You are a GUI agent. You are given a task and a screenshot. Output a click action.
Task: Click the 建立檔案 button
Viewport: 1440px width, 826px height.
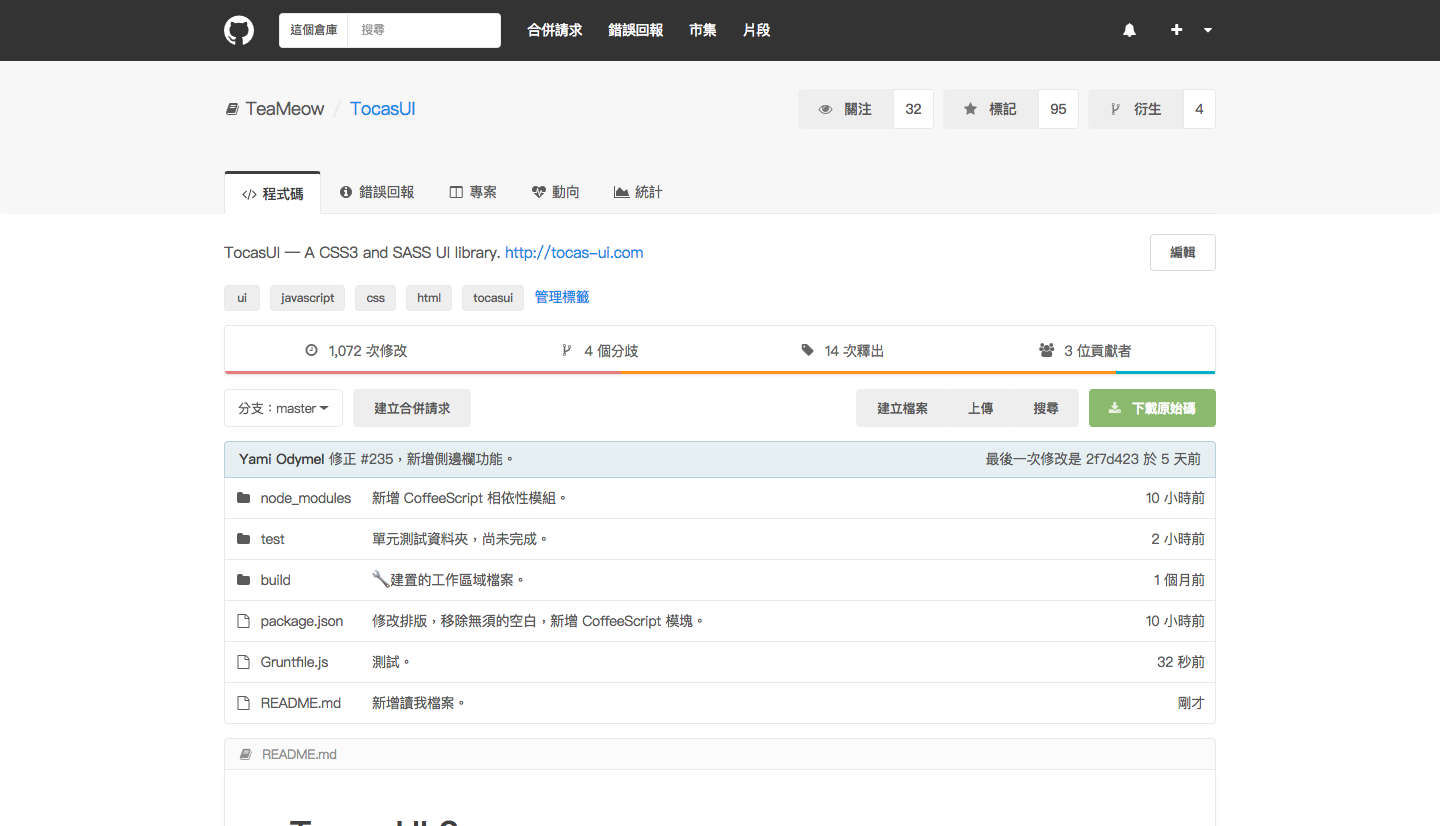point(903,408)
